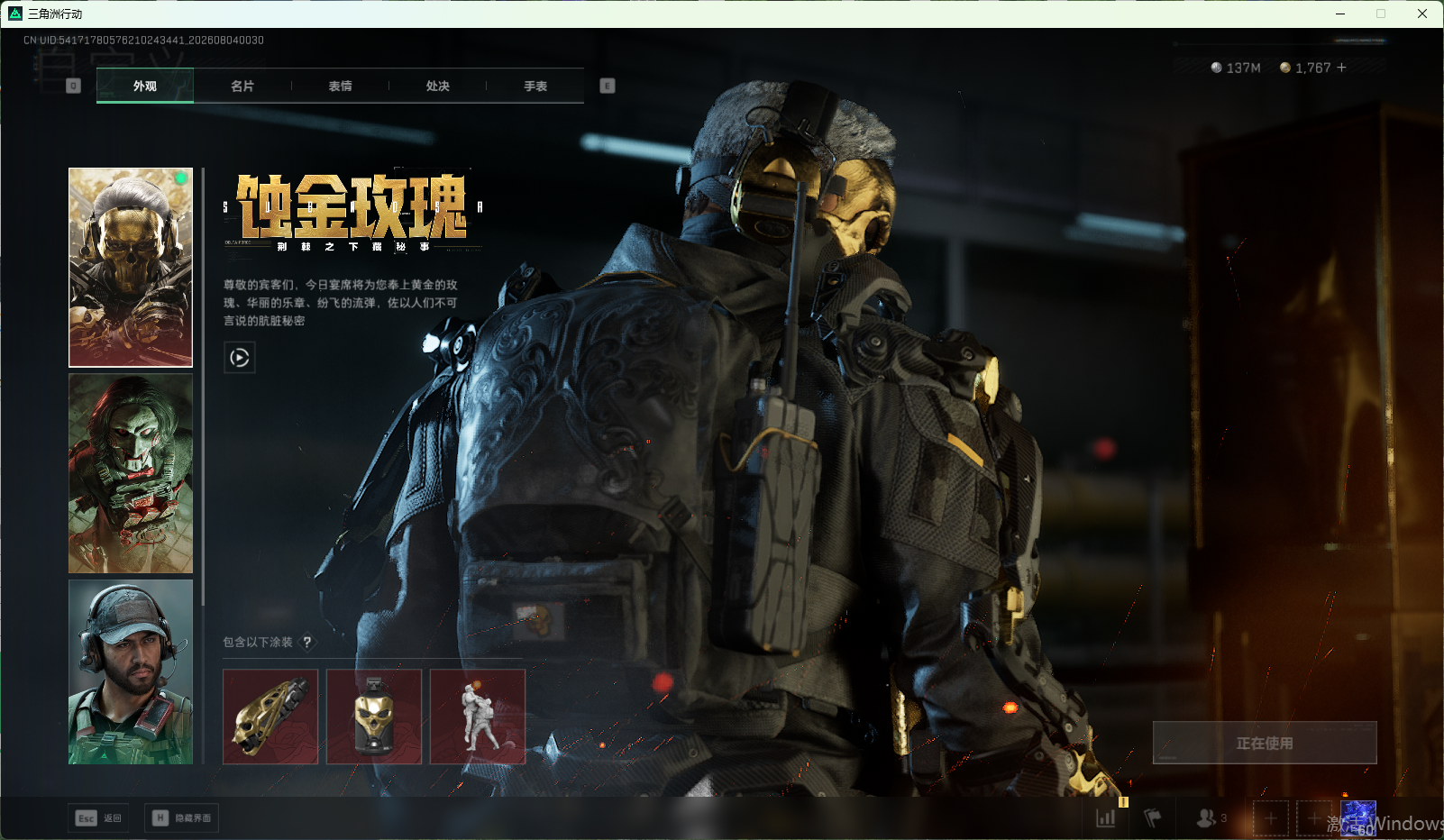Close the 三角洲行动 window

[1422, 14]
